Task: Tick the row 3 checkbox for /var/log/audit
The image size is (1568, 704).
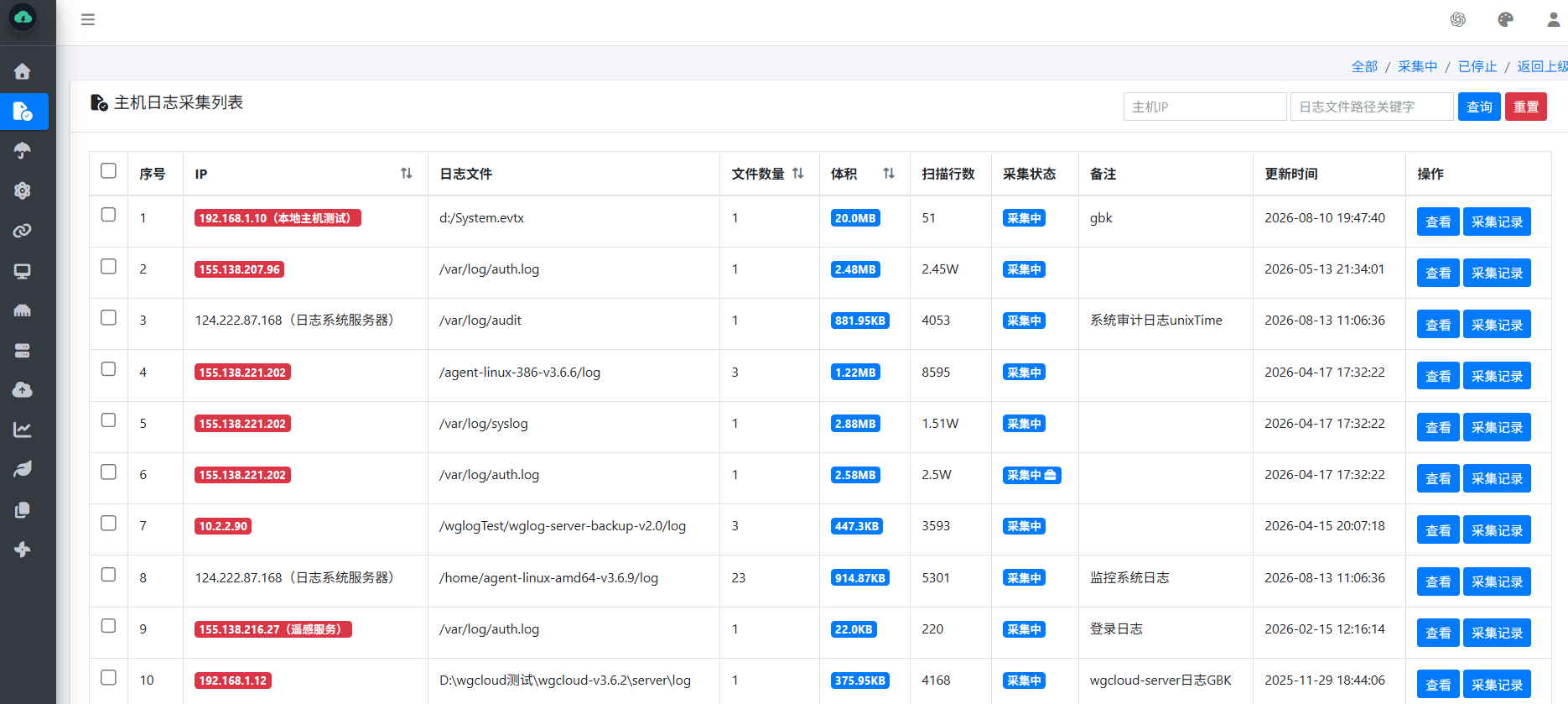Action: point(108,317)
